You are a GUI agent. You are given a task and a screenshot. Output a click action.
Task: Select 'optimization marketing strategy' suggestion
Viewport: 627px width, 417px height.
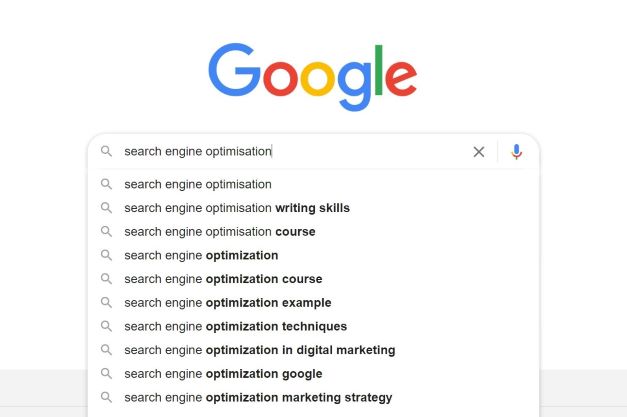point(314,397)
